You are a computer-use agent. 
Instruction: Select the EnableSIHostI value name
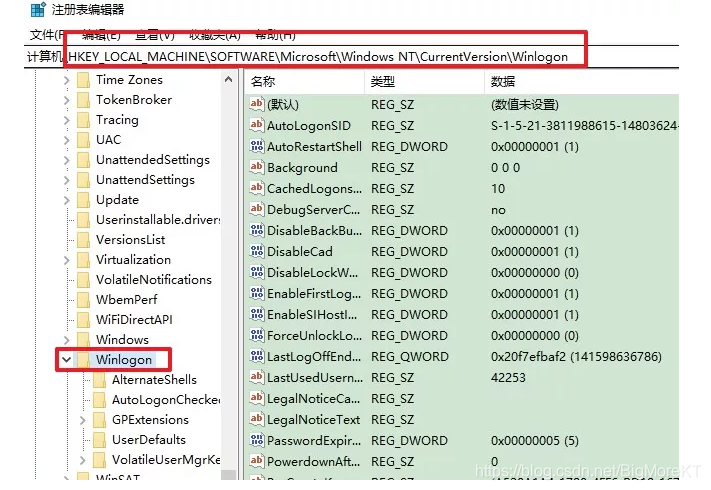coord(312,315)
